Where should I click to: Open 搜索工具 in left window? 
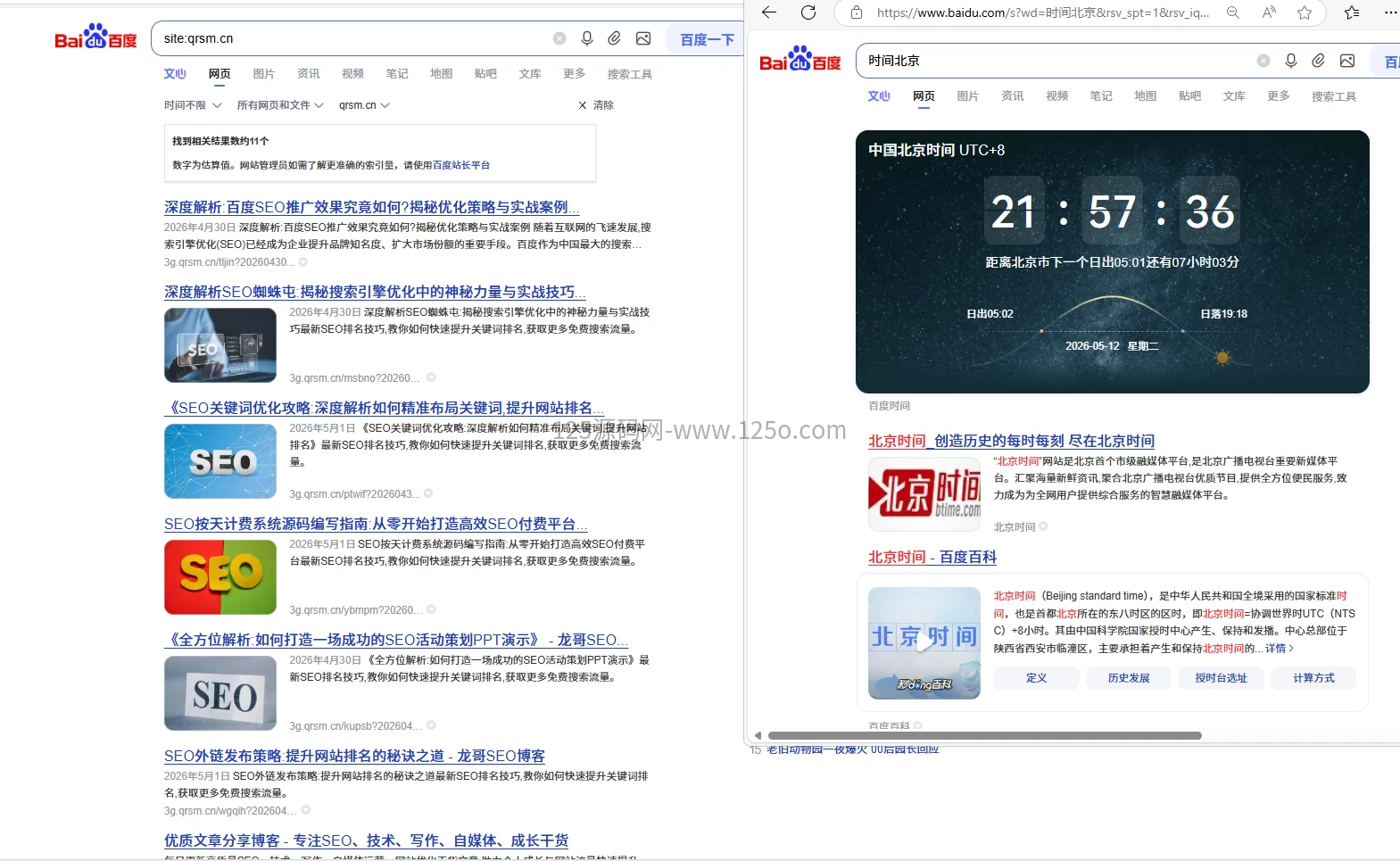point(630,74)
